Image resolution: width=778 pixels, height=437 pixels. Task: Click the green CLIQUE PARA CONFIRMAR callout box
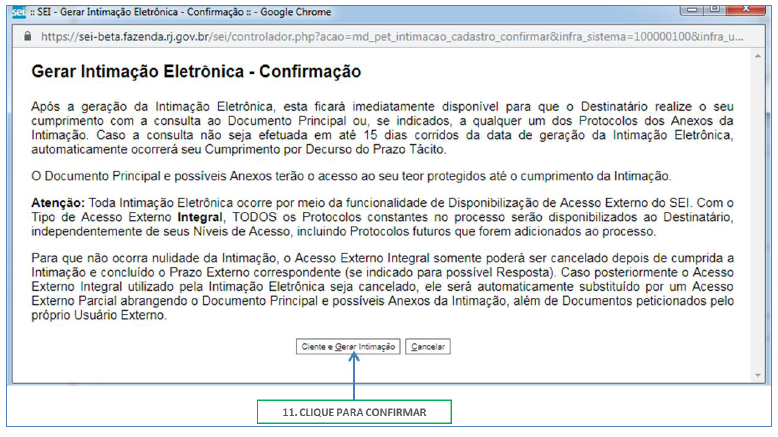pyautogui.click(x=354, y=411)
